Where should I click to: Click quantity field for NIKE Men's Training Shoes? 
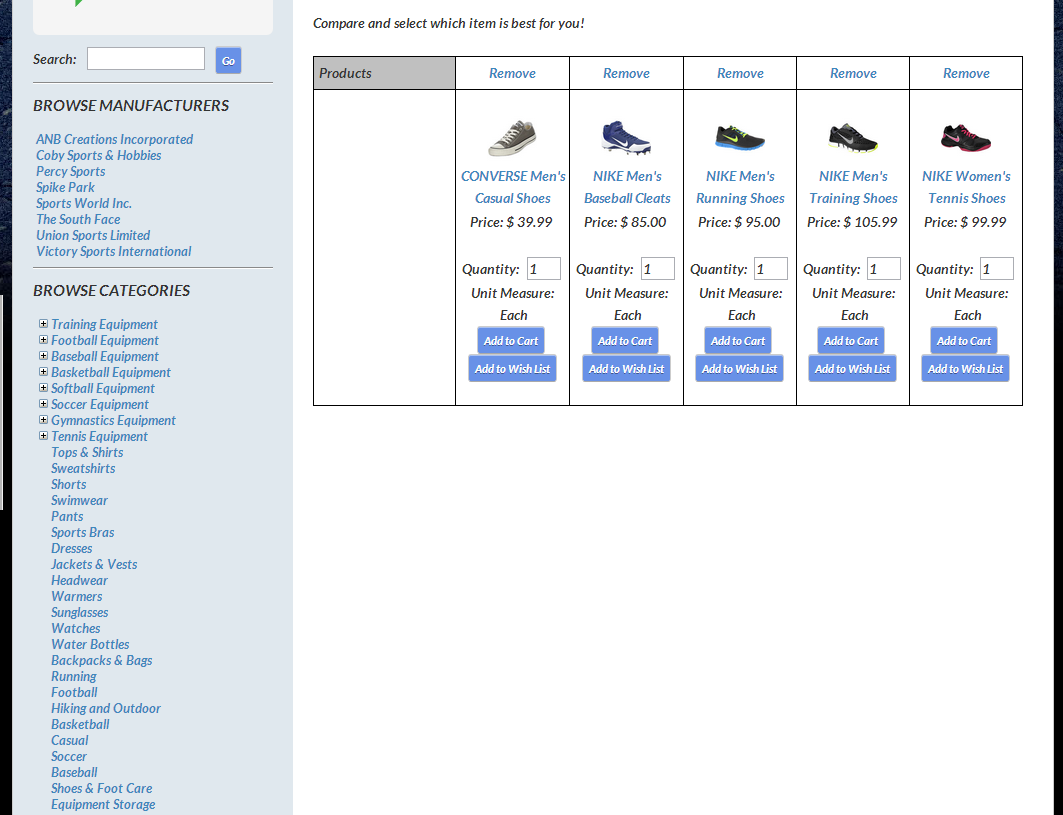pos(883,269)
